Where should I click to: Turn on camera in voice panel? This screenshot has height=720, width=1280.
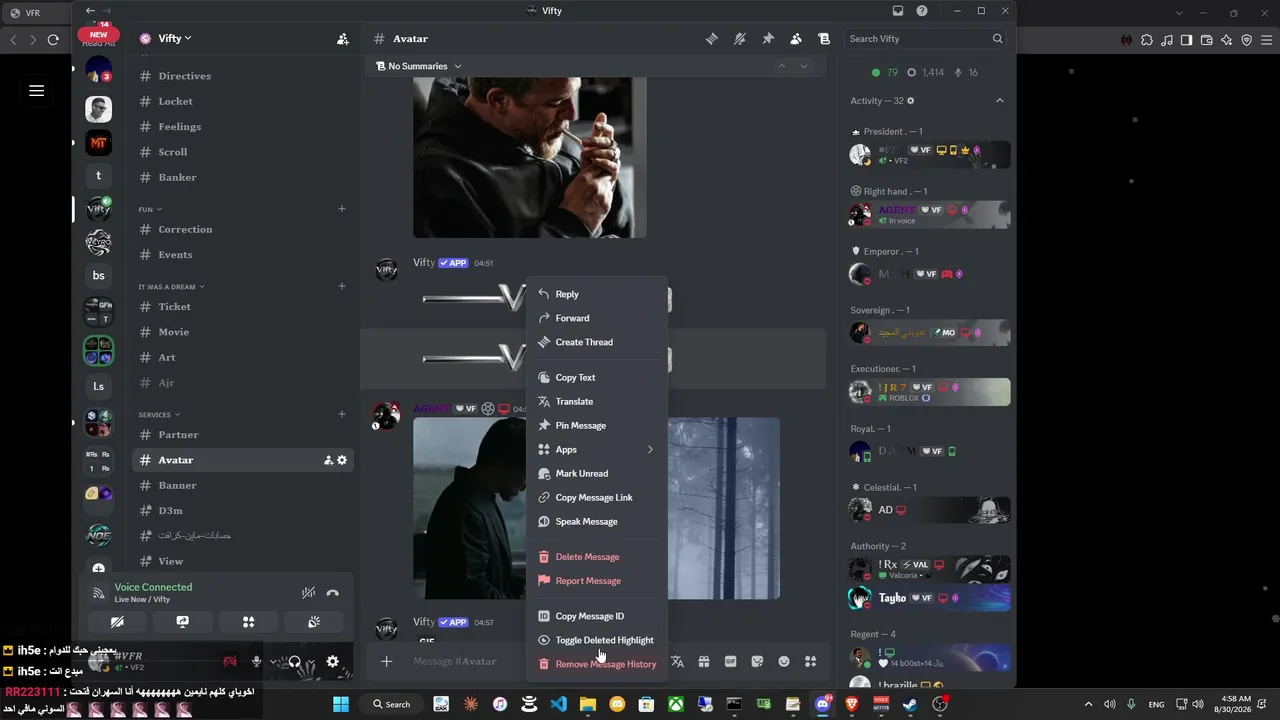tap(117, 622)
